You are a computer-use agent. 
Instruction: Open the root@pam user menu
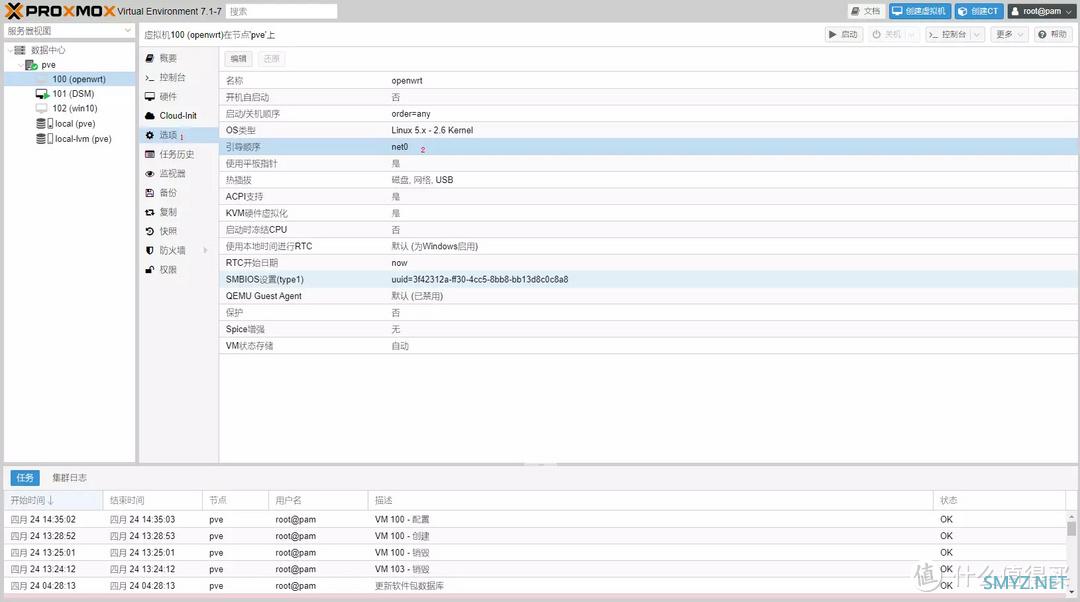point(1041,11)
